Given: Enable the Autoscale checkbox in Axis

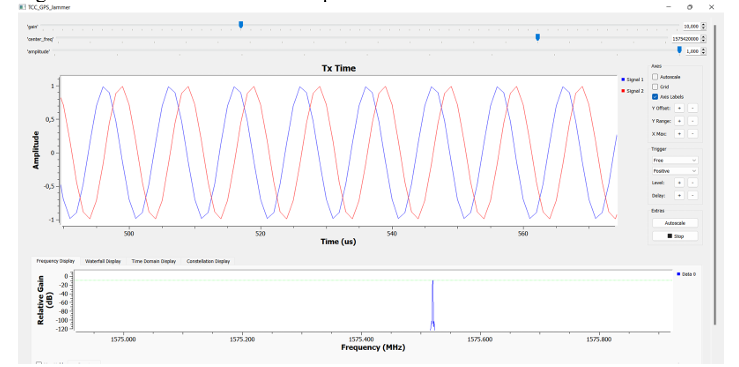Looking at the screenshot, I should point(655,77).
